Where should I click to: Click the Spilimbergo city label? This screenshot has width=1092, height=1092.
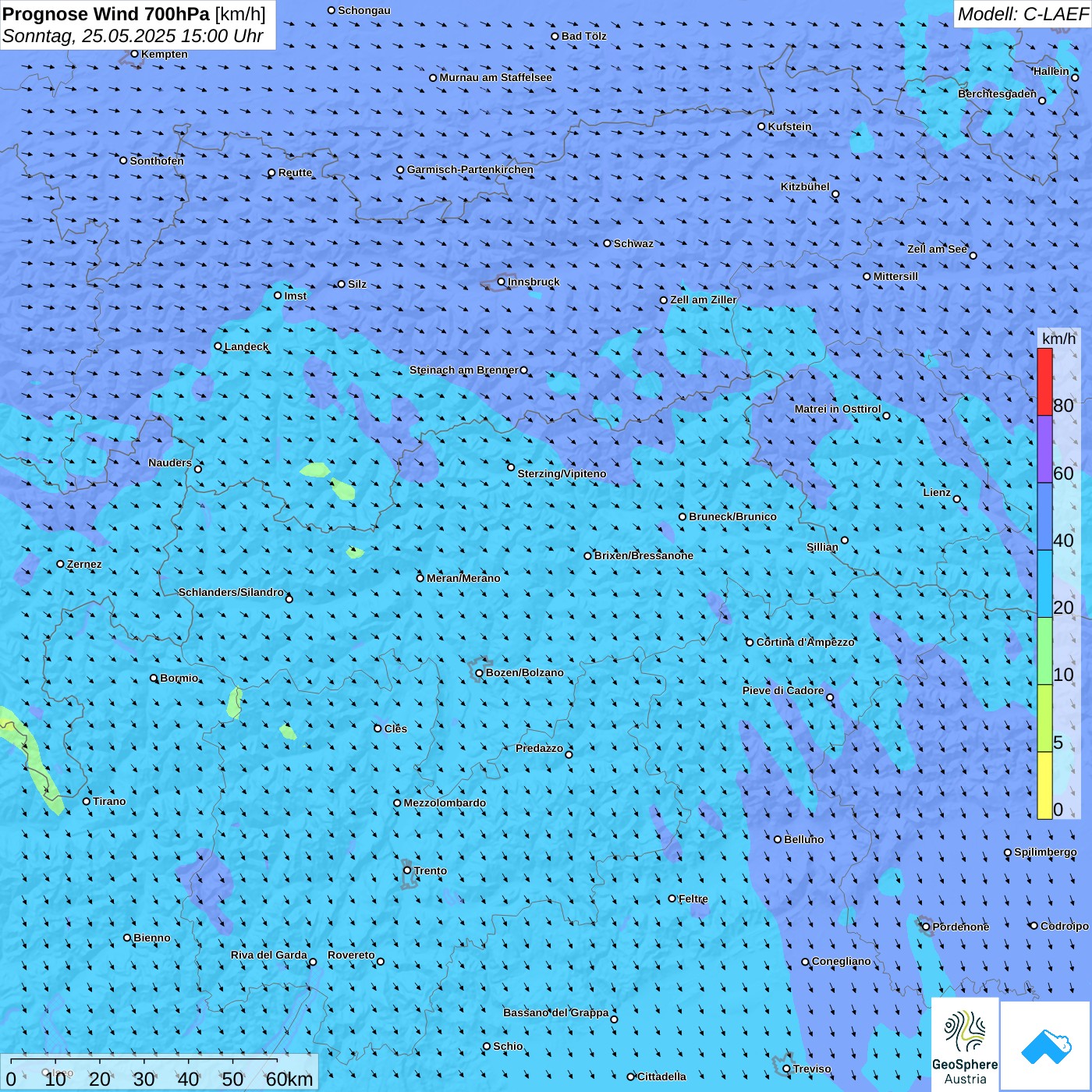pyautogui.click(x=1045, y=852)
